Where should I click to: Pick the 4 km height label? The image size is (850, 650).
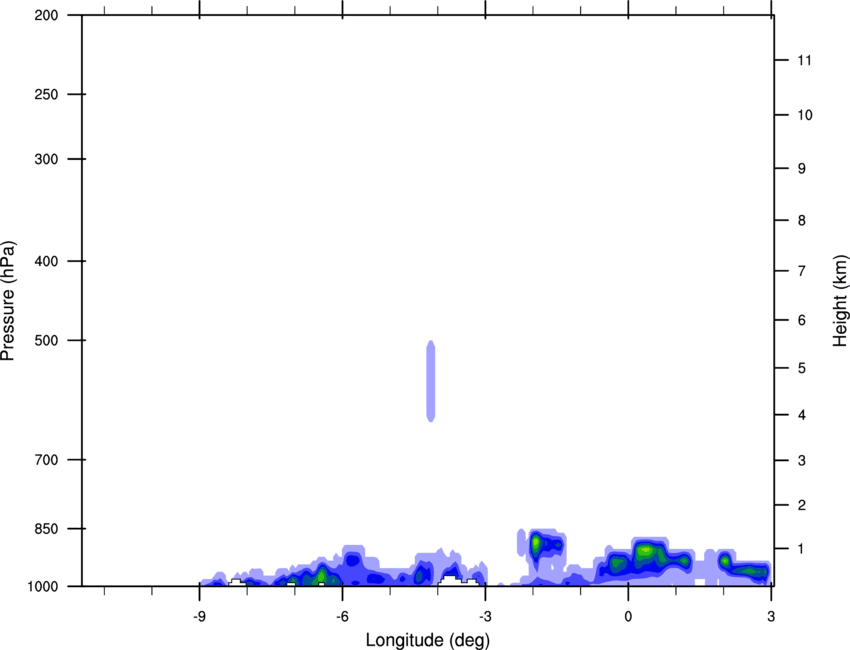802,415
